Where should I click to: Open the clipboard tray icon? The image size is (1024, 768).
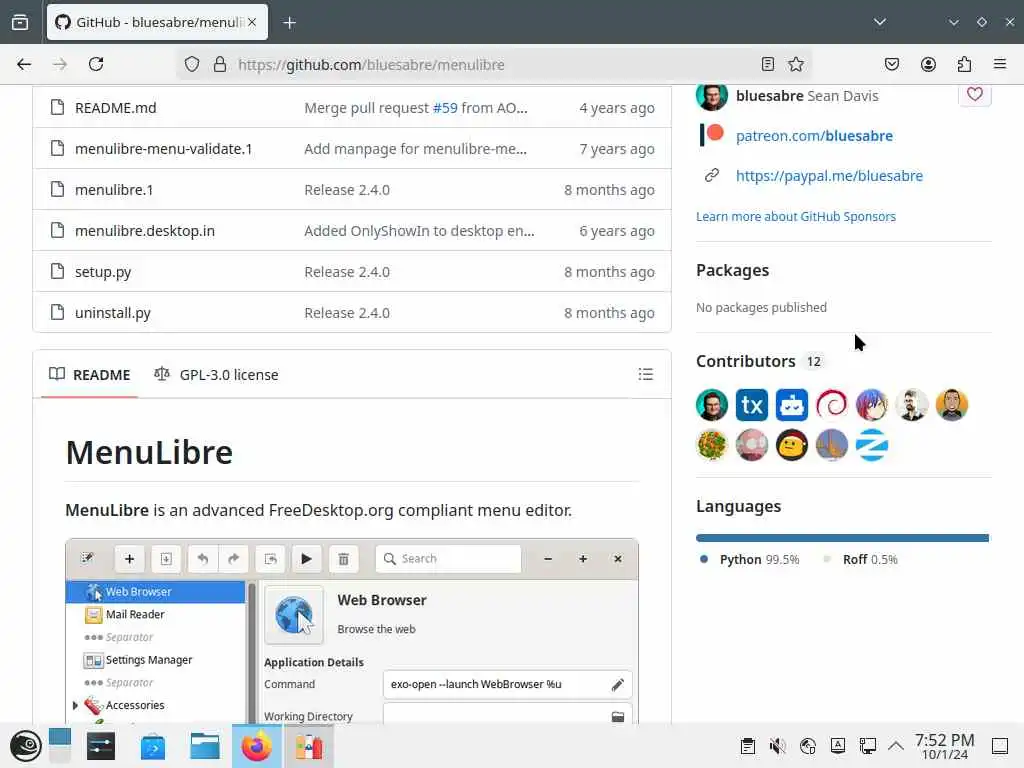748,746
